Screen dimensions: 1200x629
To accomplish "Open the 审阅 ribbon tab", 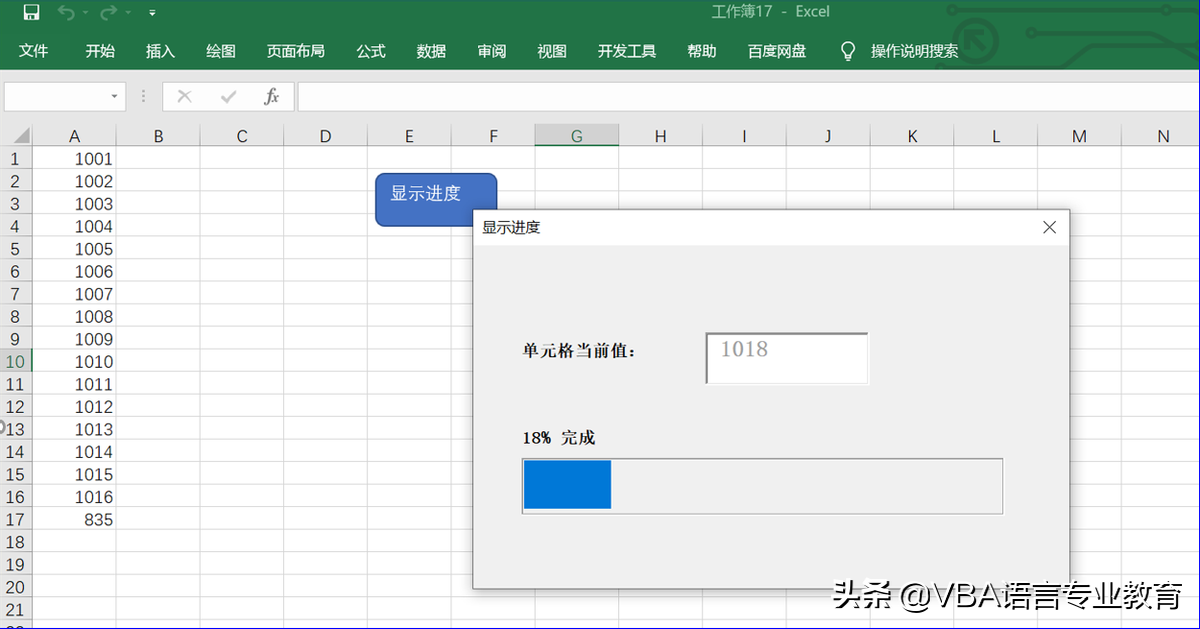I will point(492,51).
